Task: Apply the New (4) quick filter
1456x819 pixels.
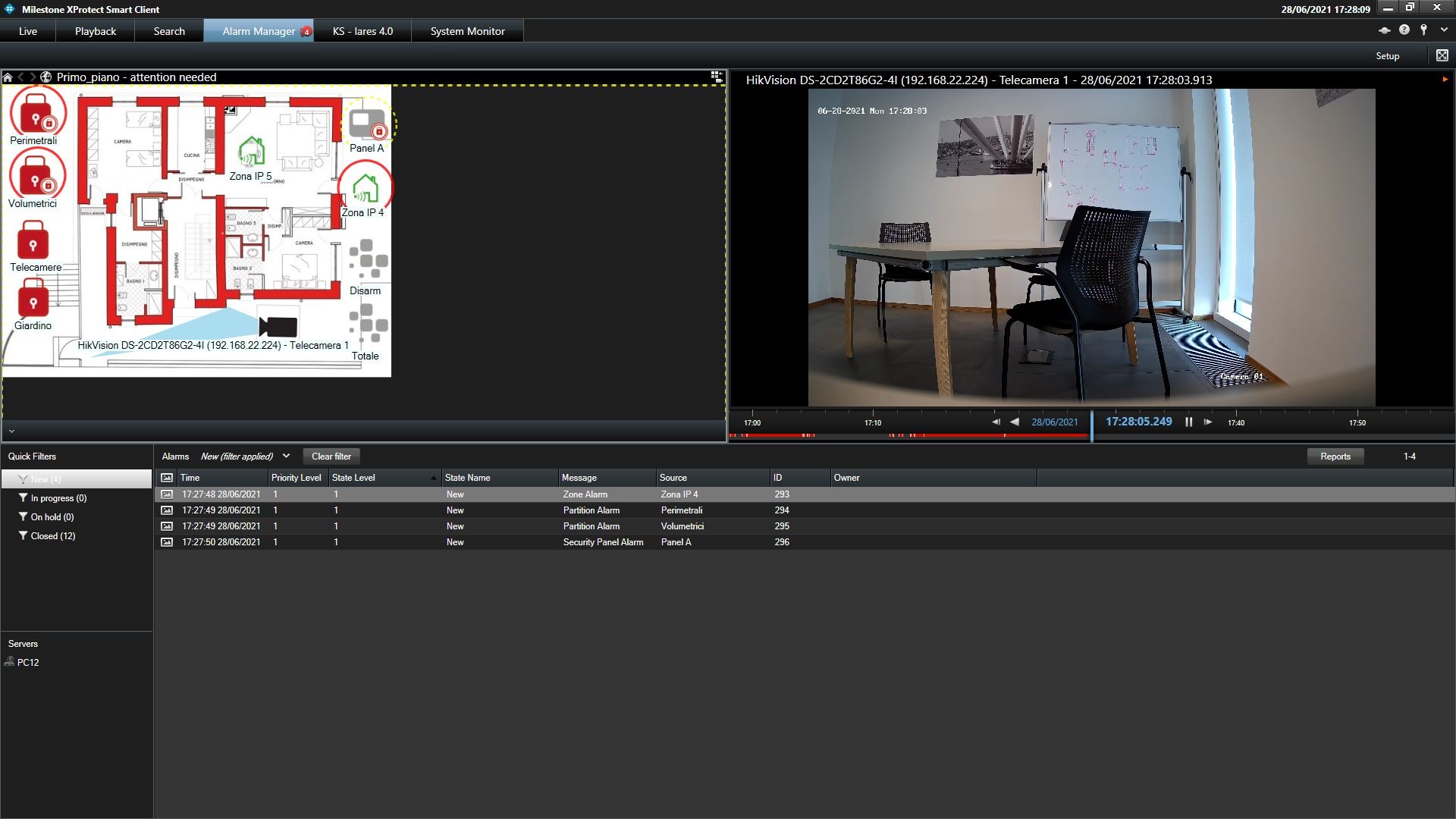Action: click(77, 479)
